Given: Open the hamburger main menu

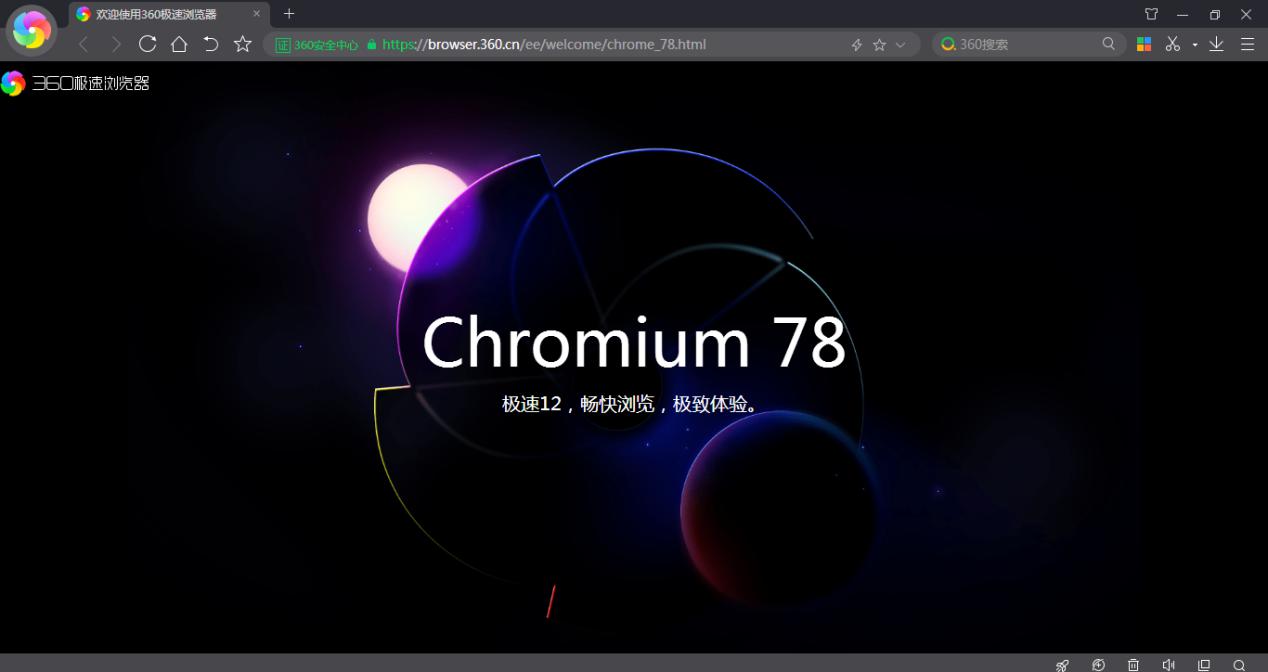Looking at the screenshot, I should pos(1247,44).
